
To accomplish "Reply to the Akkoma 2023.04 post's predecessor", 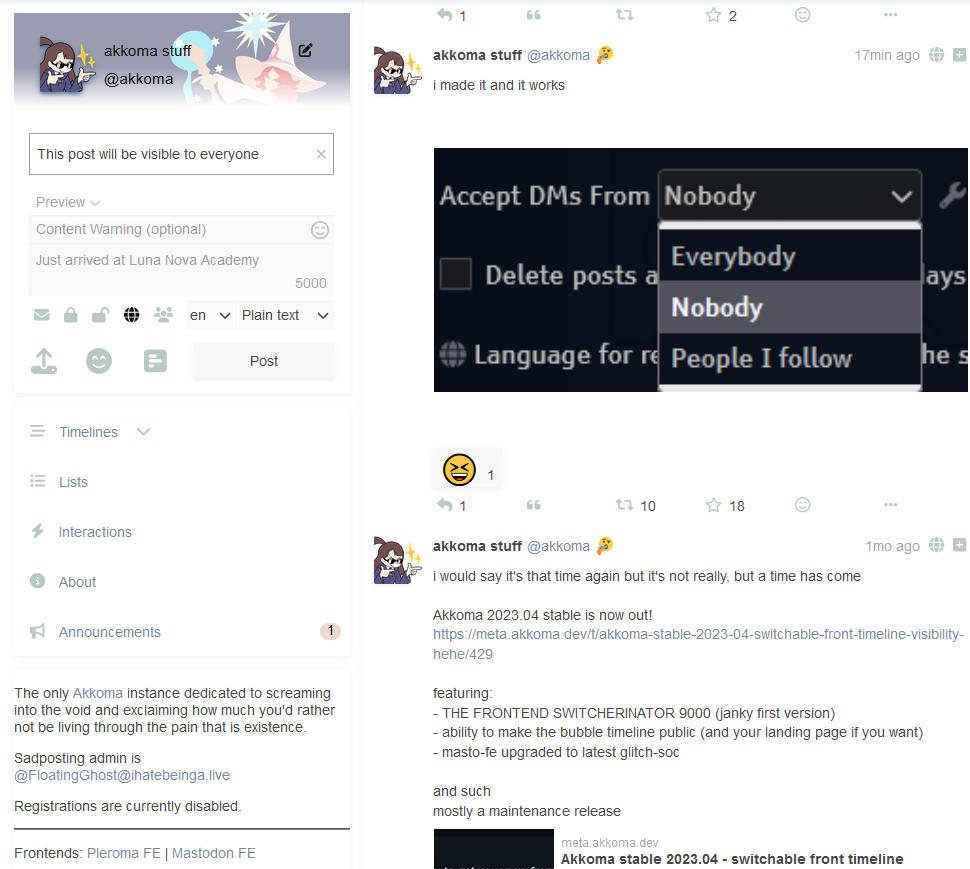I will pos(444,505).
